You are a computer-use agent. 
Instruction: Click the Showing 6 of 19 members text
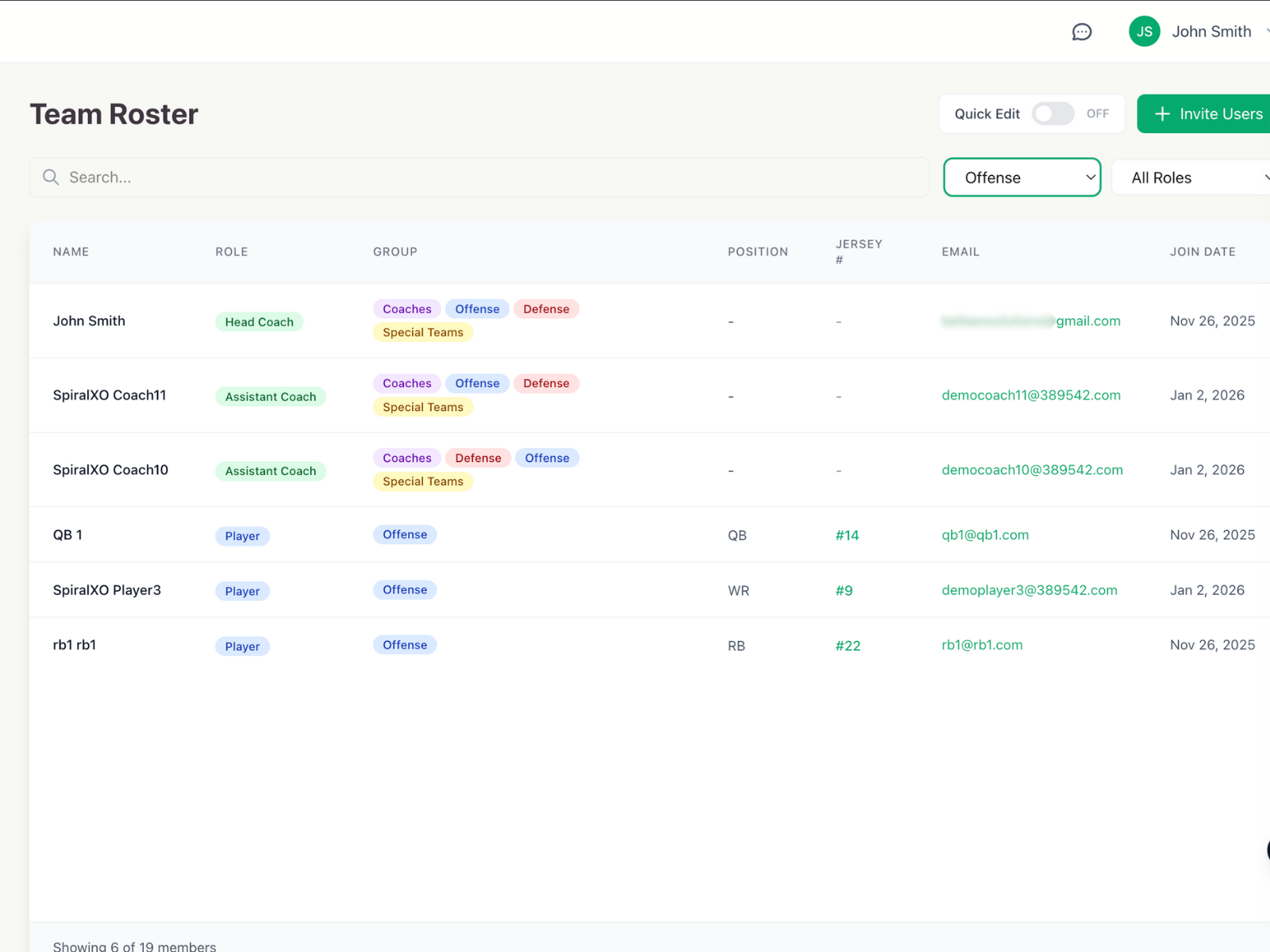tap(134, 946)
